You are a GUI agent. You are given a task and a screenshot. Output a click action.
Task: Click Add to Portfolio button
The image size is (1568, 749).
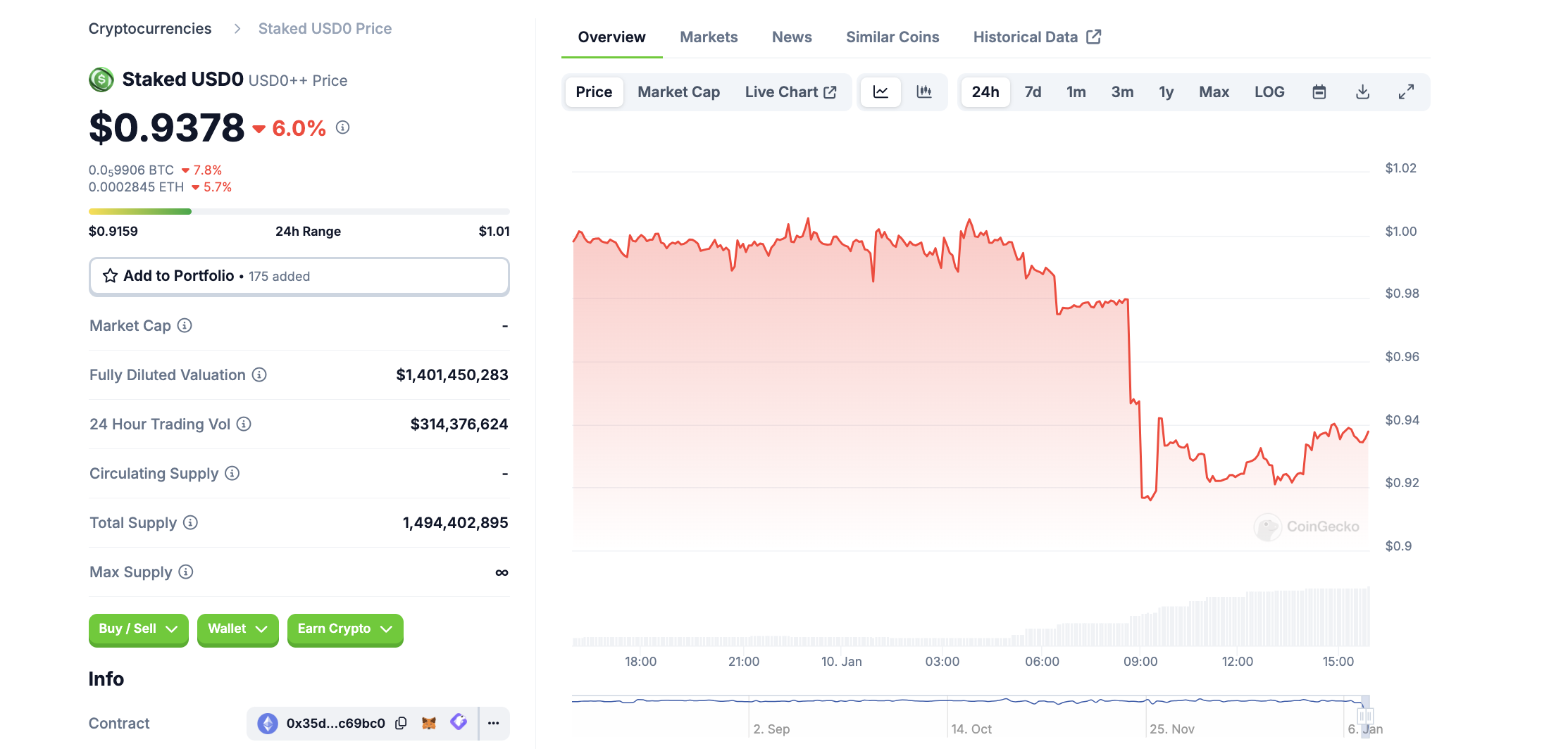[x=299, y=276]
